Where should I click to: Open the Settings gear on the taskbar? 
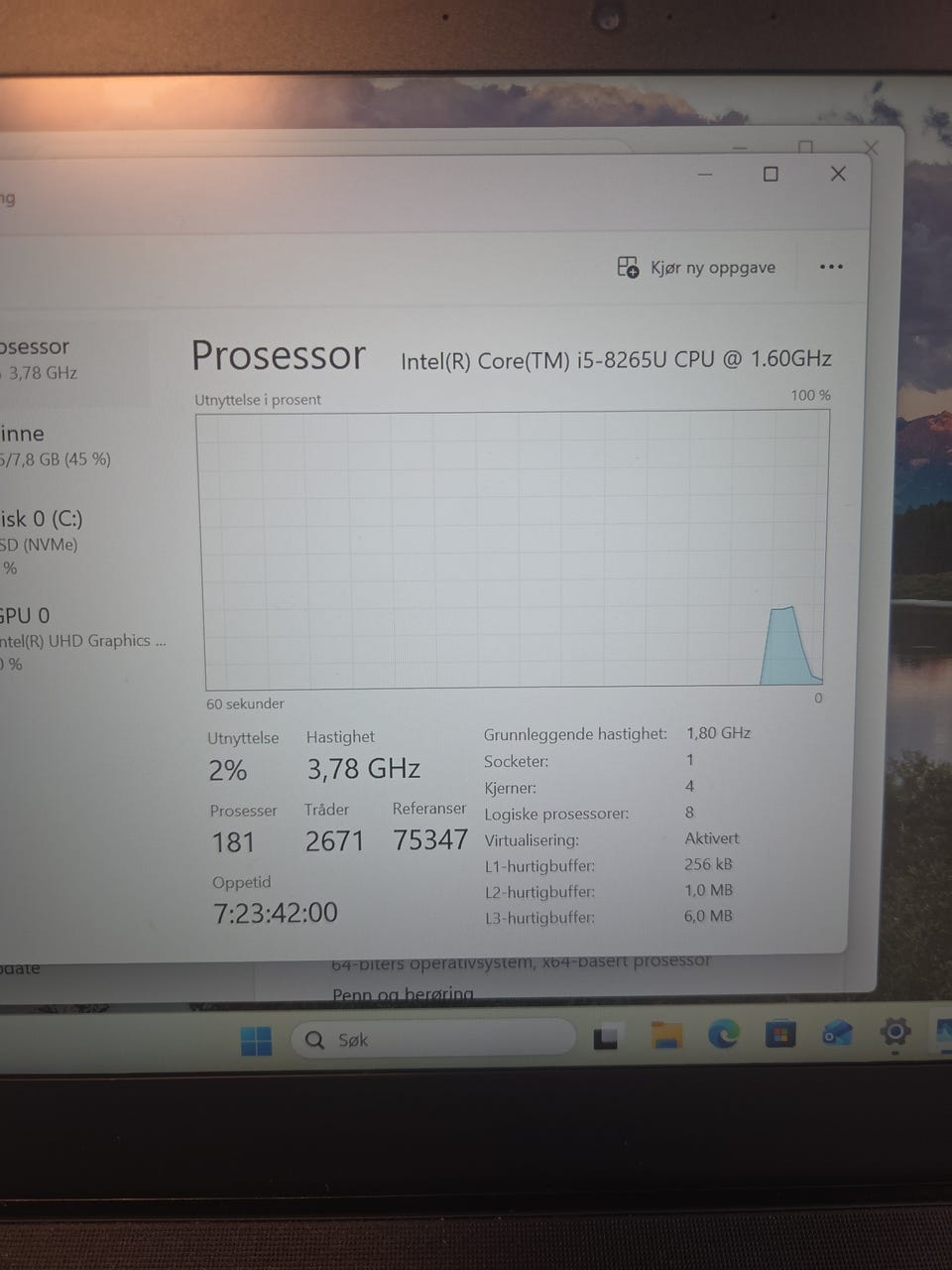pyautogui.click(x=895, y=1033)
